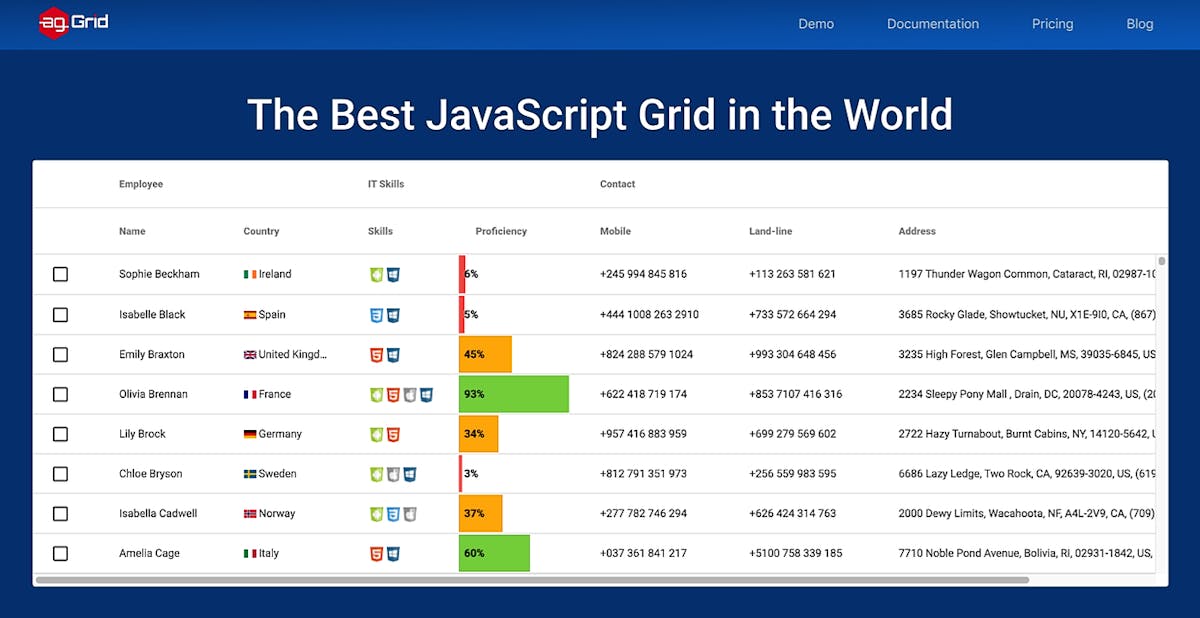Open the Demo menu item
Viewport: 1200px width, 618px height.
click(x=816, y=23)
